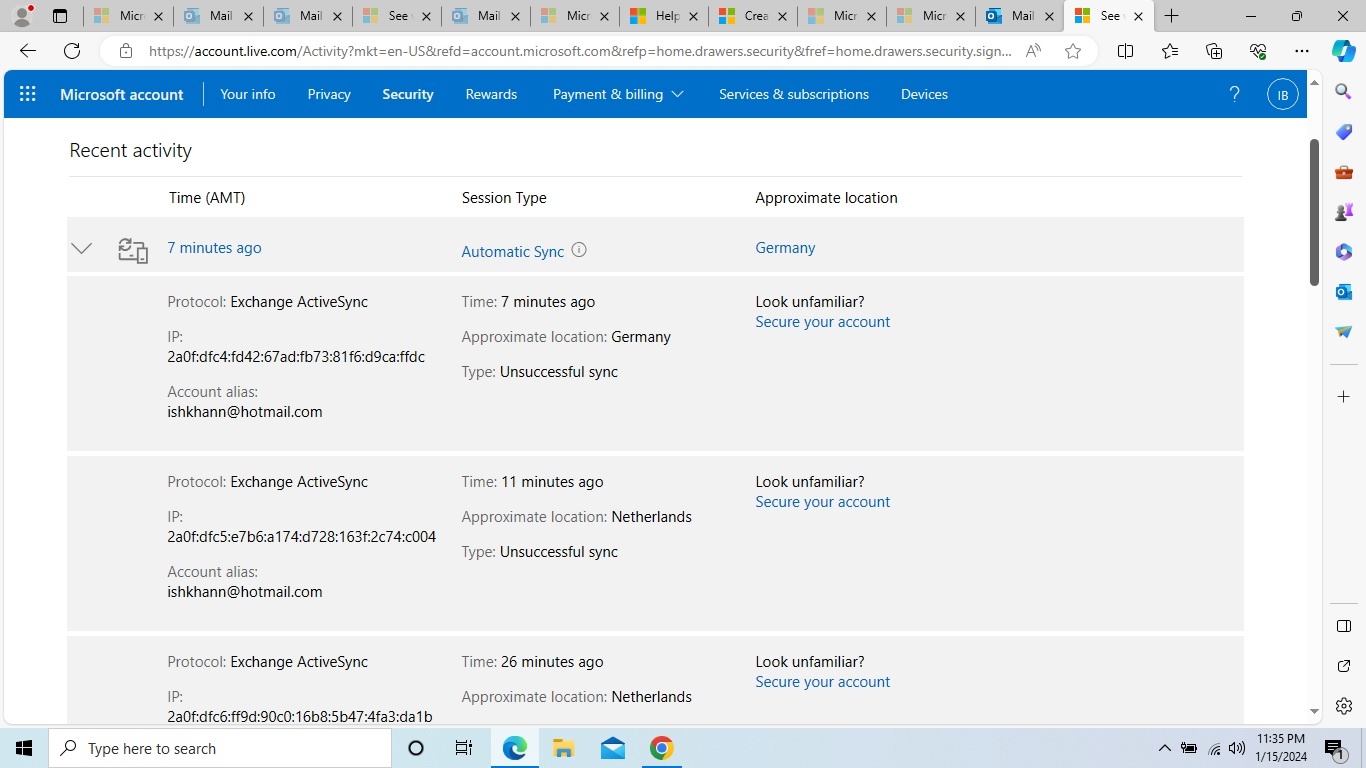Screen dimensions: 1366x768
Task: Click the Windows taskbar search box
Action: (x=220, y=748)
